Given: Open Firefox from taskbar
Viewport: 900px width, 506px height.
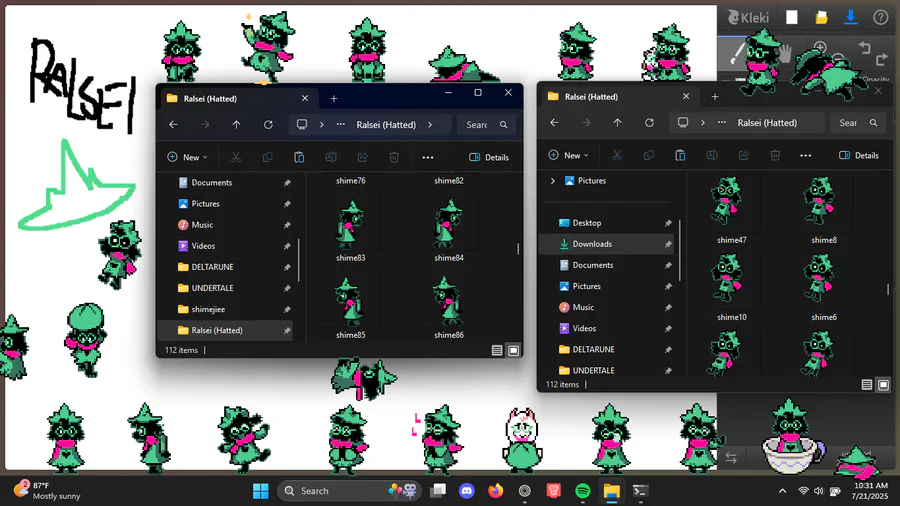Looking at the screenshot, I should [x=495, y=491].
